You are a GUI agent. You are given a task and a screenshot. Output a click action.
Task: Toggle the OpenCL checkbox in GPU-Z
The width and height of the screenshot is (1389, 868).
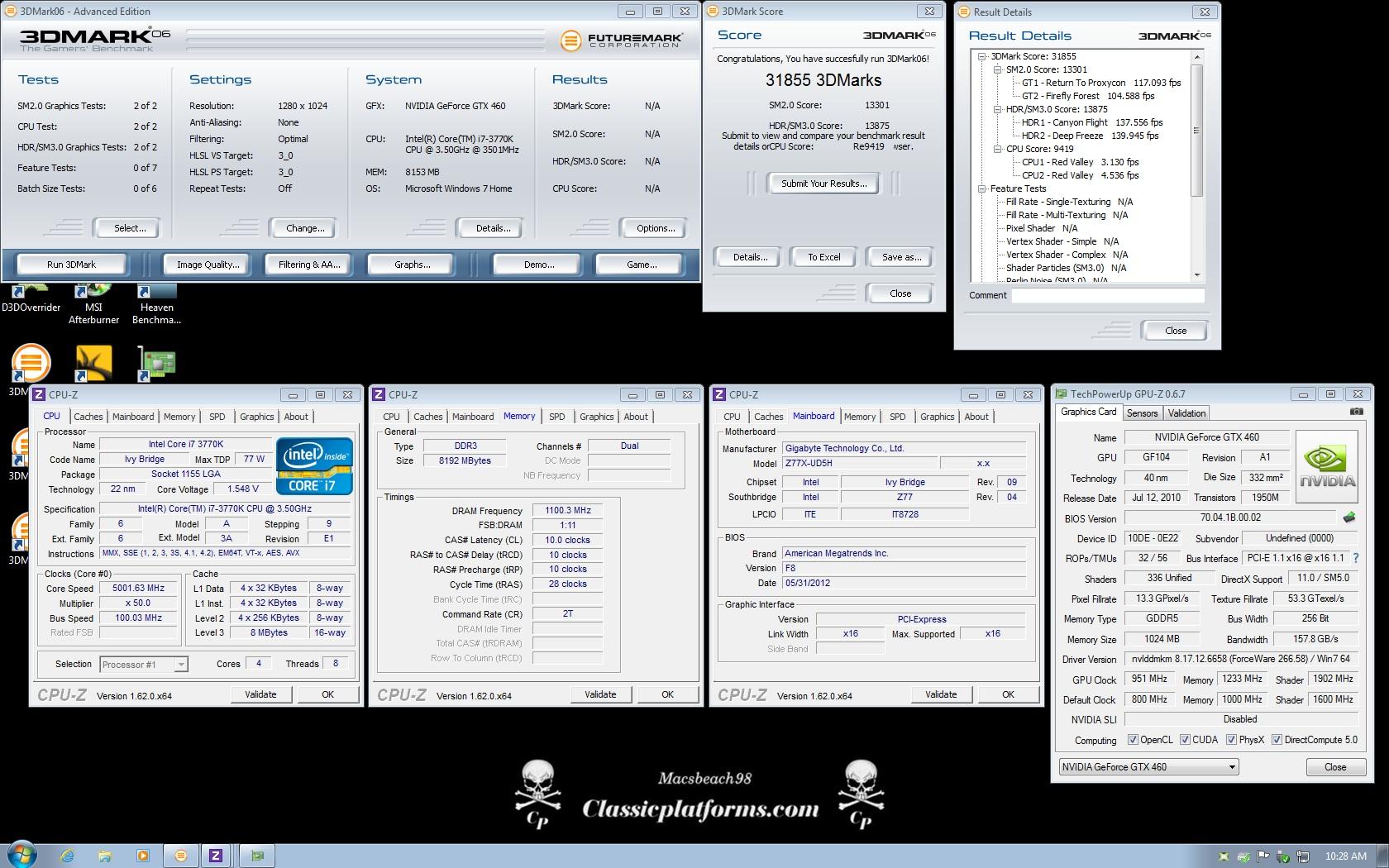click(x=1134, y=740)
